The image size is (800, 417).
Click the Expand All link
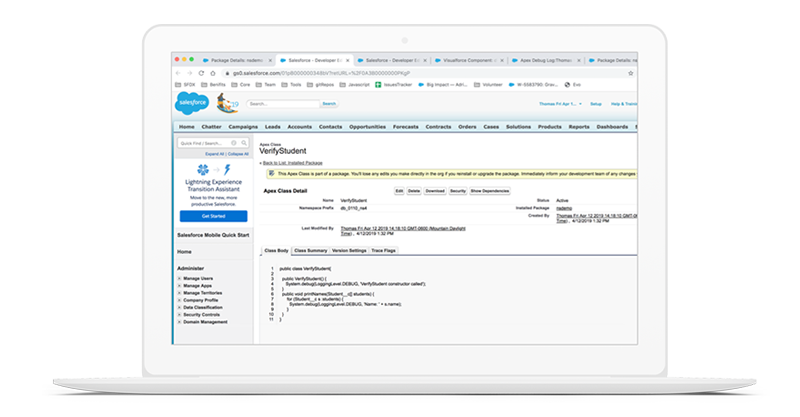point(215,154)
